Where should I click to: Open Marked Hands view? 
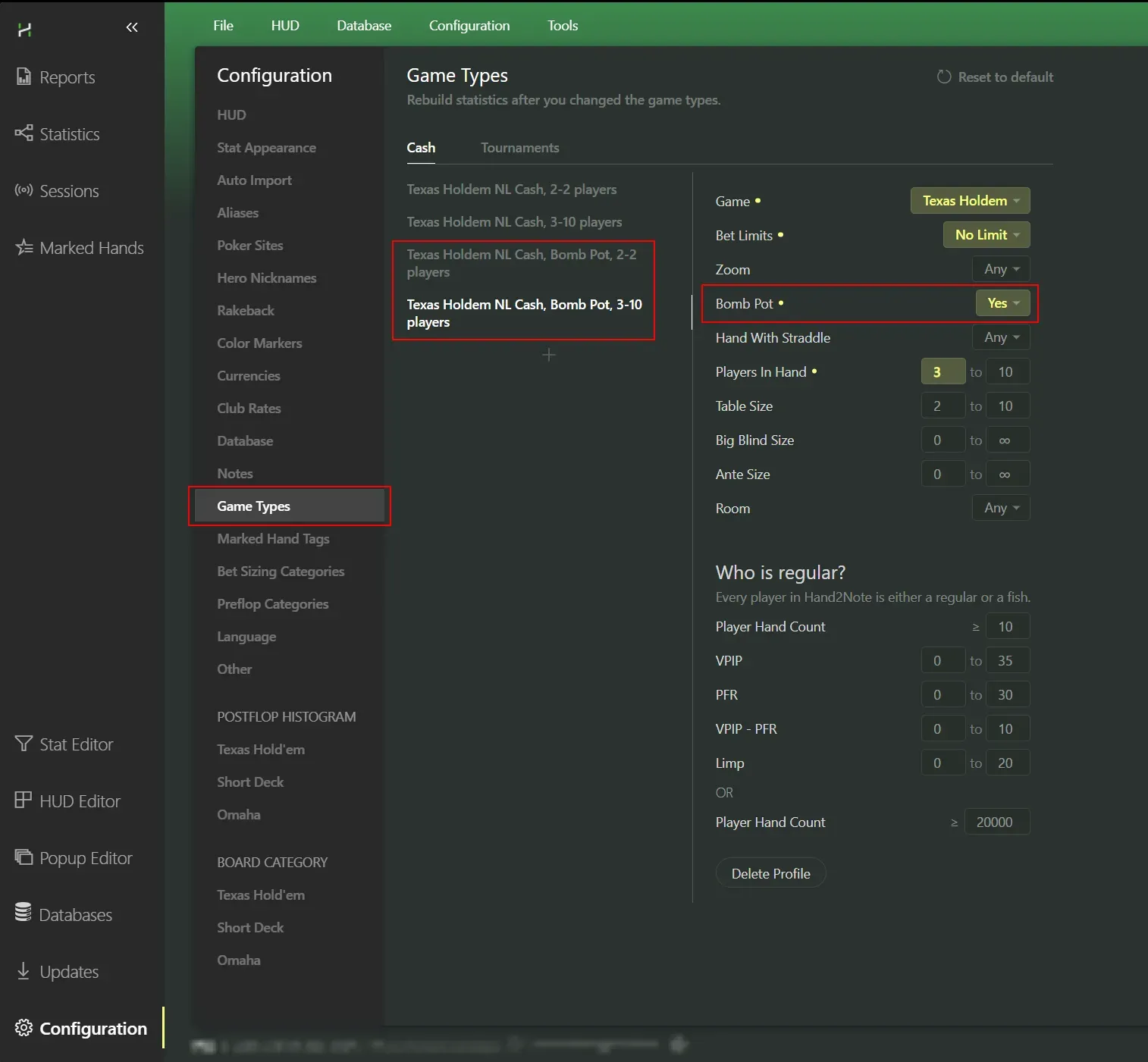pyautogui.click(x=91, y=248)
